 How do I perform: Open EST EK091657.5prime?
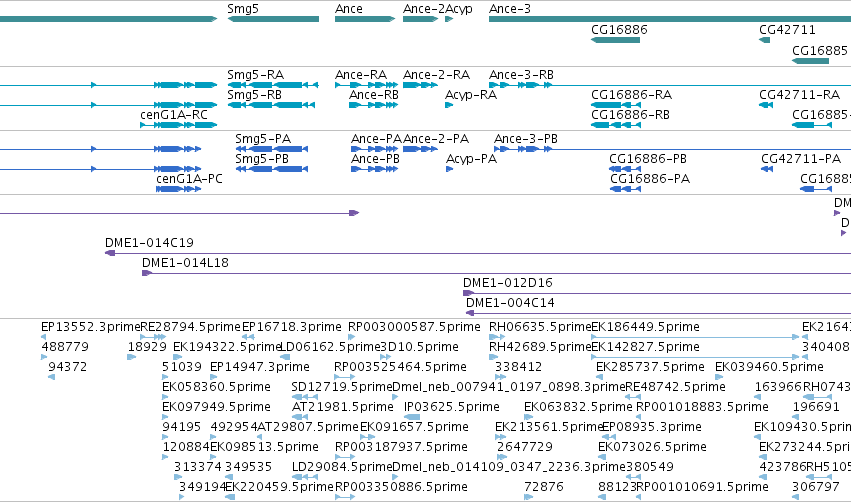pos(414,428)
